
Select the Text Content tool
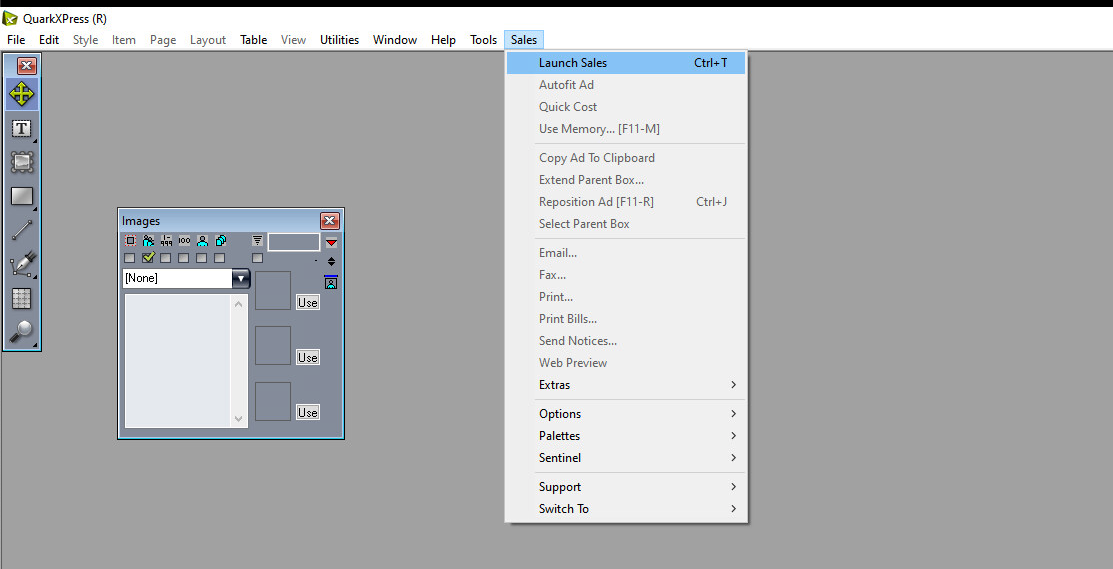pos(22,128)
